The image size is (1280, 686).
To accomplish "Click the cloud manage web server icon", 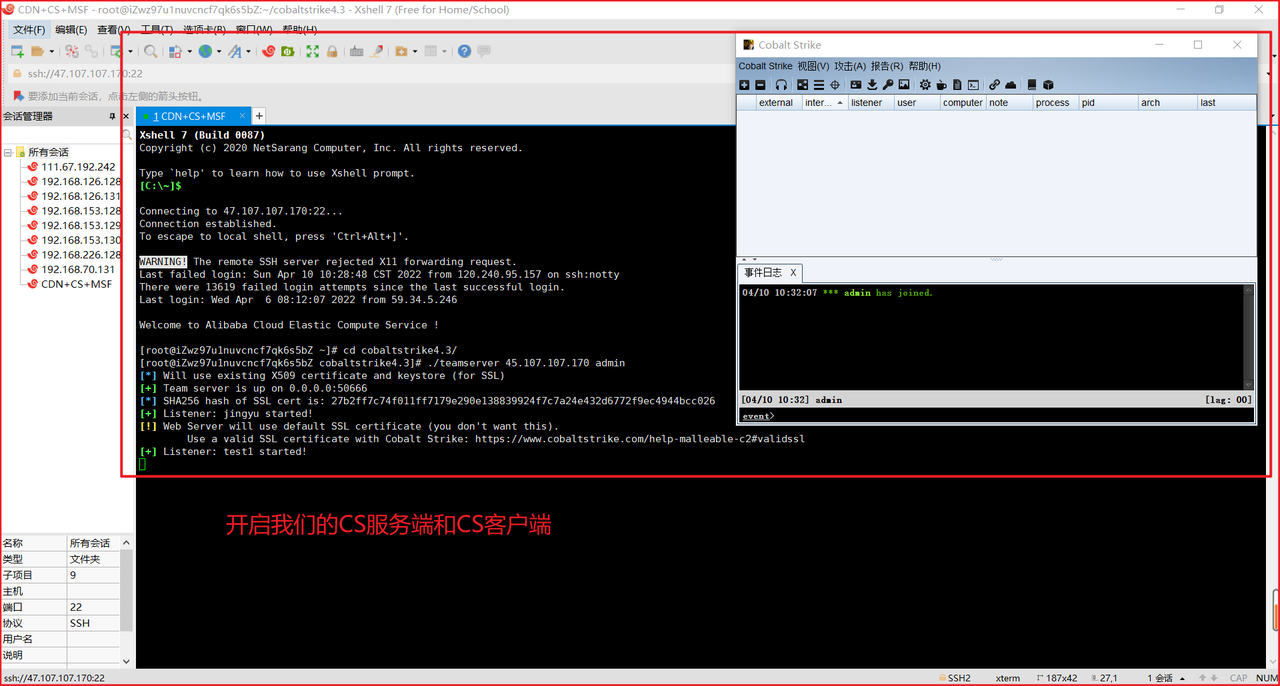I will point(1011,85).
